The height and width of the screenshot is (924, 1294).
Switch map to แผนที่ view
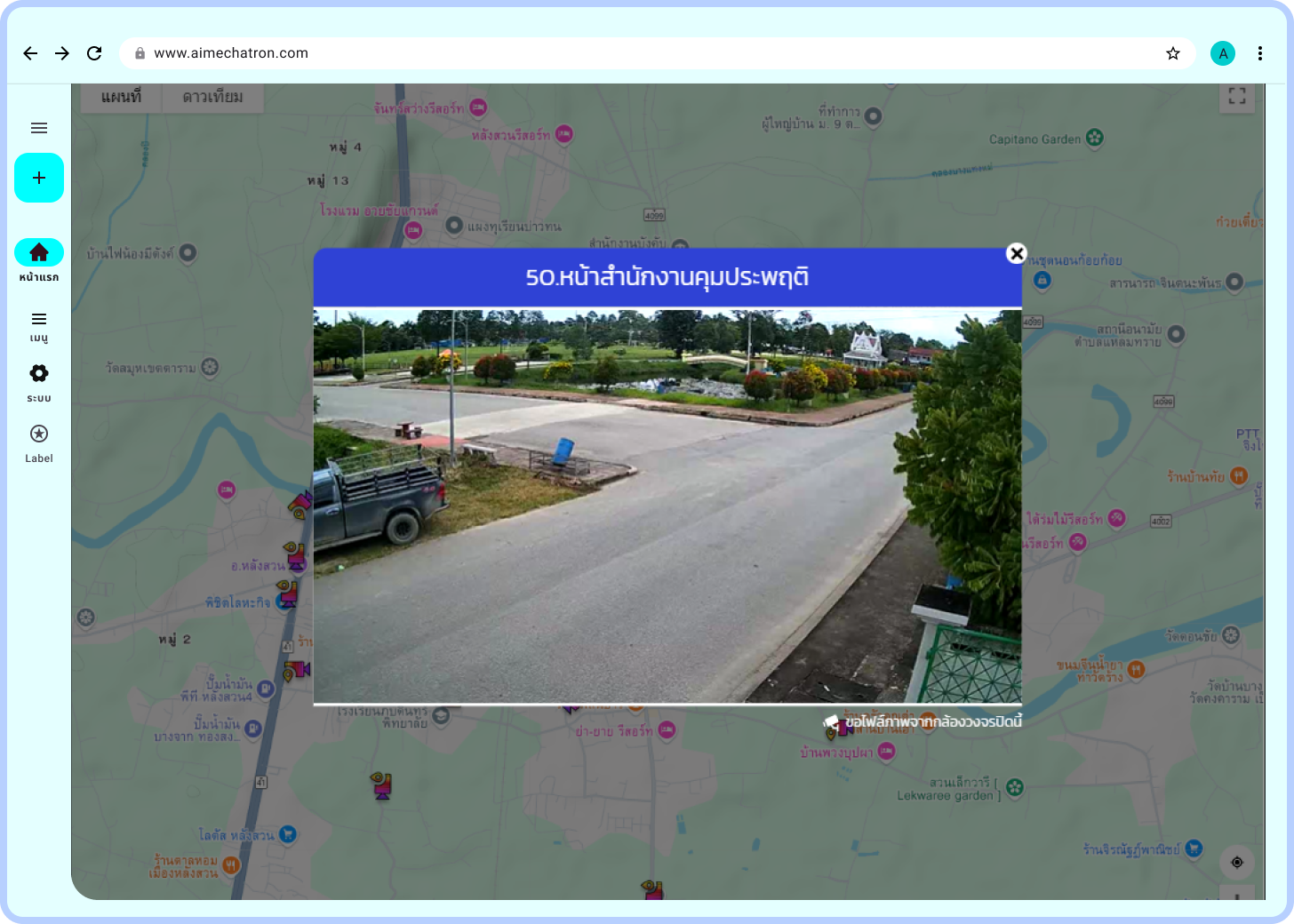(121, 97)
